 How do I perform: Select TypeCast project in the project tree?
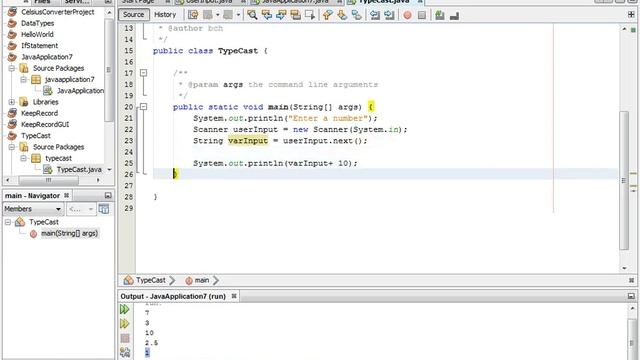pos(36,136)
